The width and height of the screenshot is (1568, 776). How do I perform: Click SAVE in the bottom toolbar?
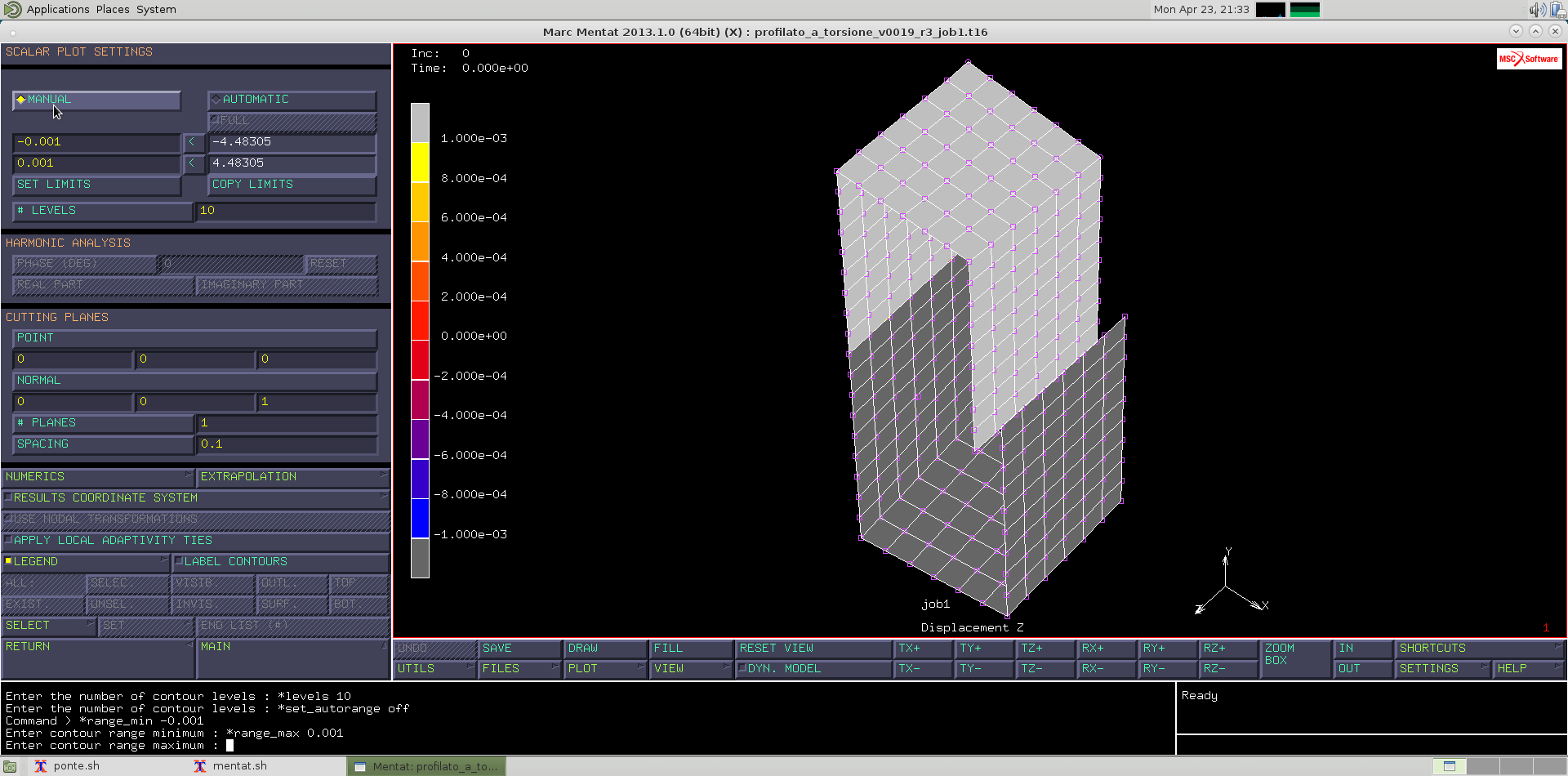pyautogui.click(x=519, y=649)
